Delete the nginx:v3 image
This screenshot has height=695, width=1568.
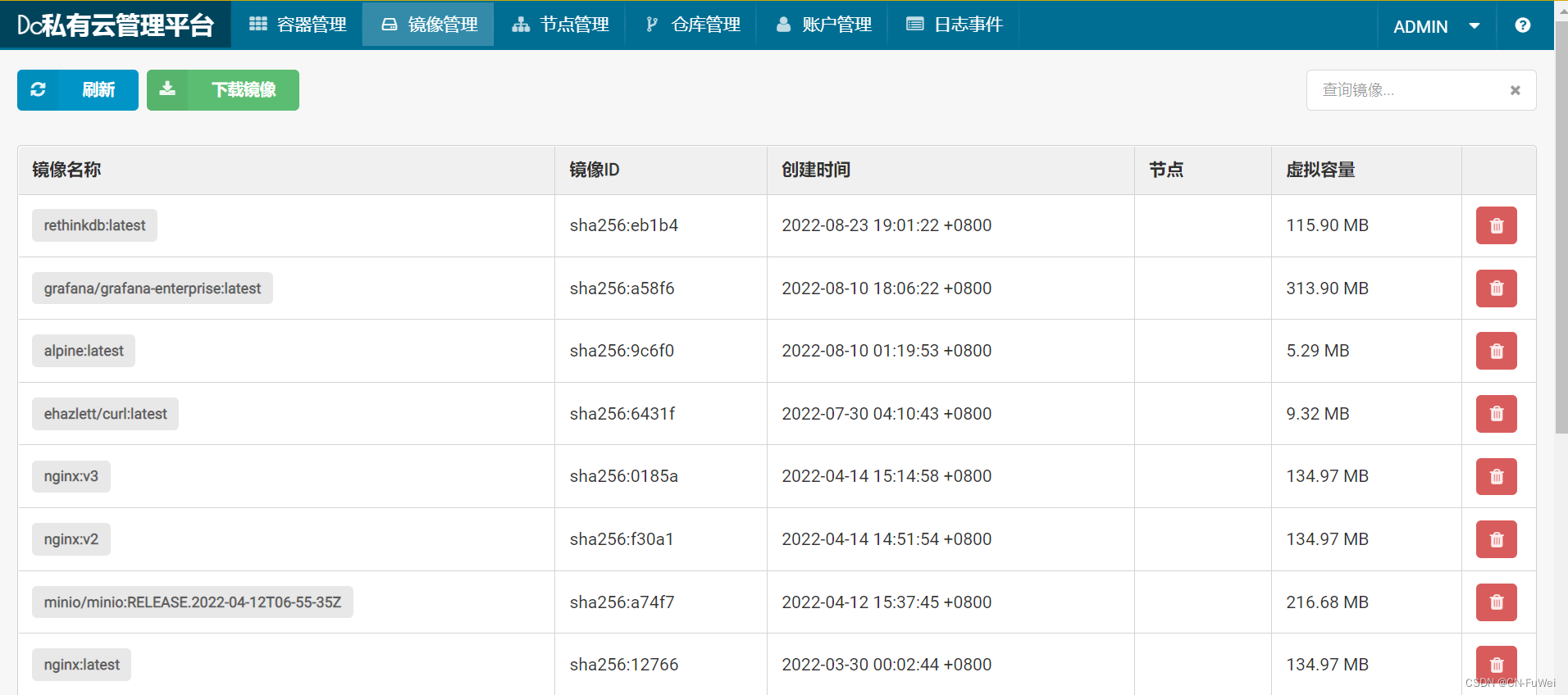[1496, 476]
